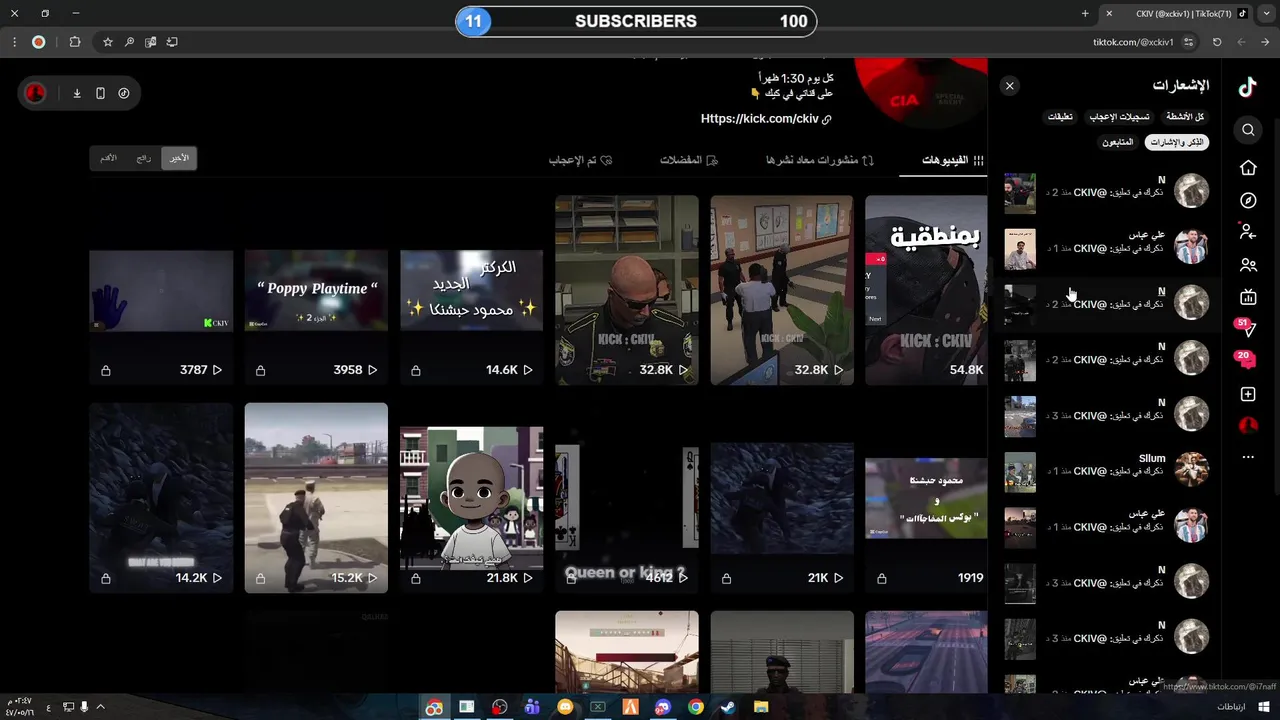1280x720 pixels.
Task: Click the download icon in floating pill
Action: pos(77,93)
